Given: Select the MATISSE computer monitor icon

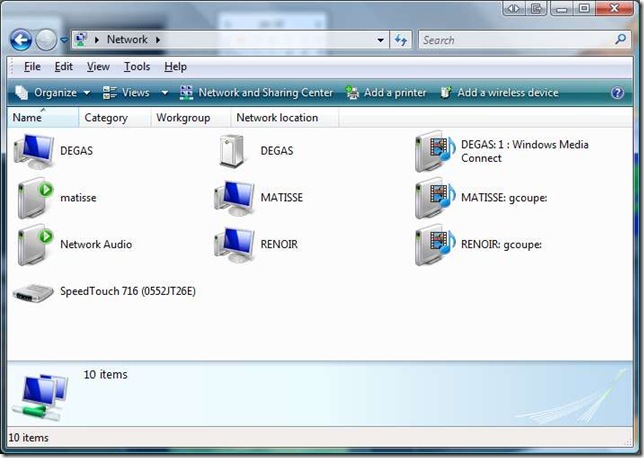Looking at the screenshot, I should coord(234,198).
